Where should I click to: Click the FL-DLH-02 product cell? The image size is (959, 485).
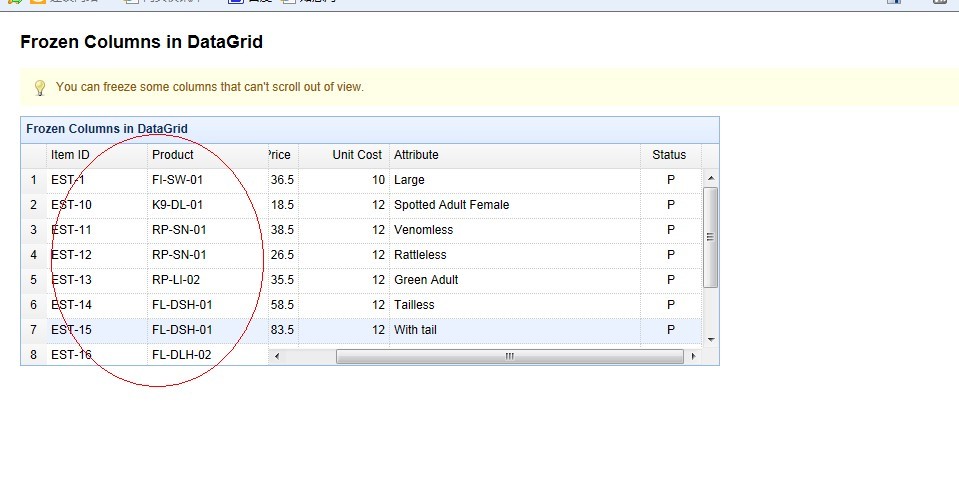pyautogui.click(x=181, y=355)
